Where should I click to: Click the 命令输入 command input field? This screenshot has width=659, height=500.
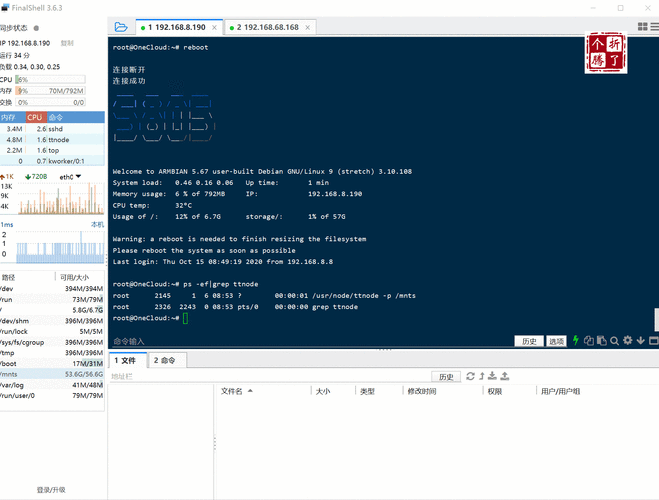coord(311,341)
